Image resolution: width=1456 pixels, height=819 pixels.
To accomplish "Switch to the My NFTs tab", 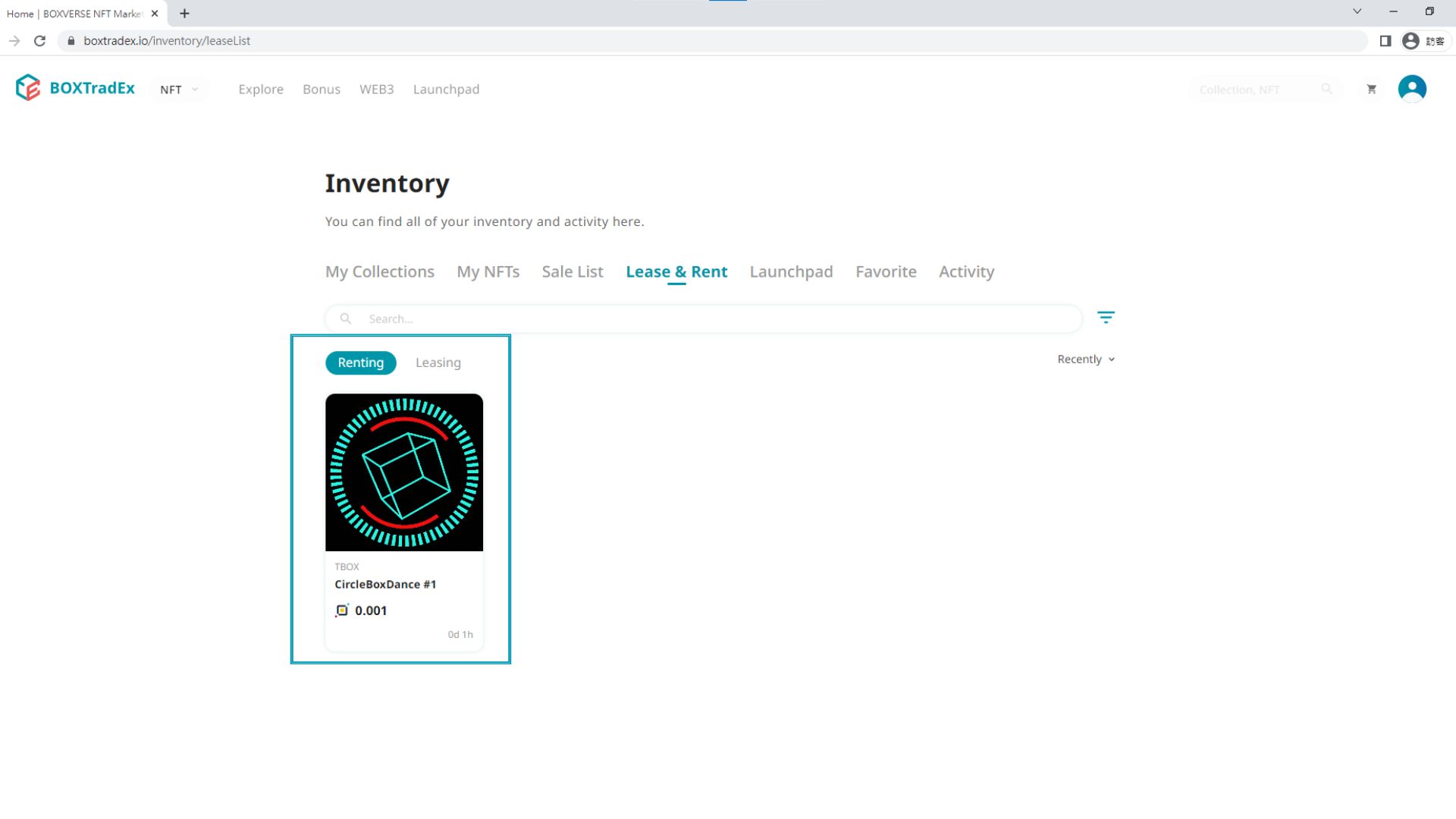I will point(488,271).
